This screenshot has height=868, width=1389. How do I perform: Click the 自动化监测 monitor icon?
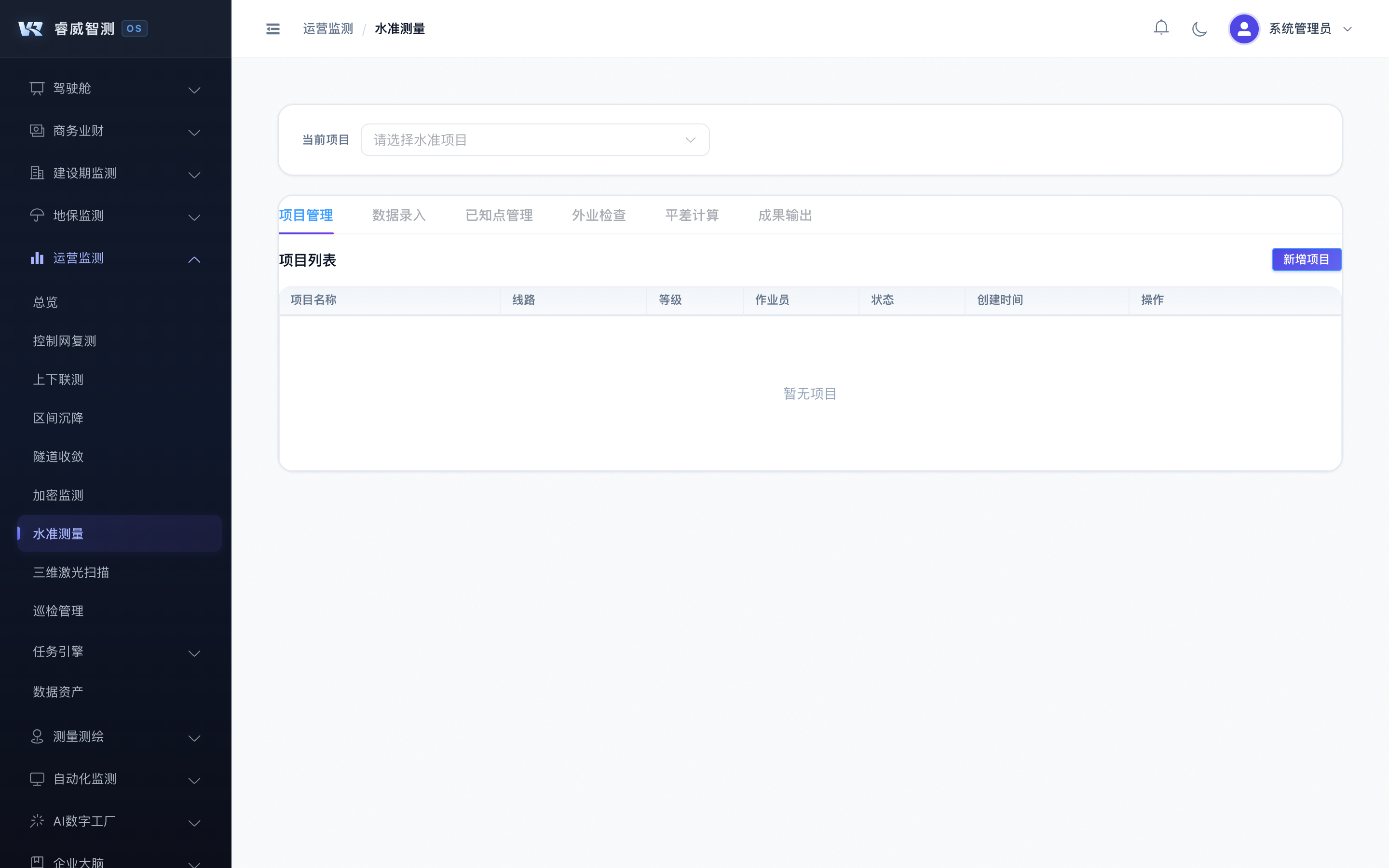pos(37,779)
